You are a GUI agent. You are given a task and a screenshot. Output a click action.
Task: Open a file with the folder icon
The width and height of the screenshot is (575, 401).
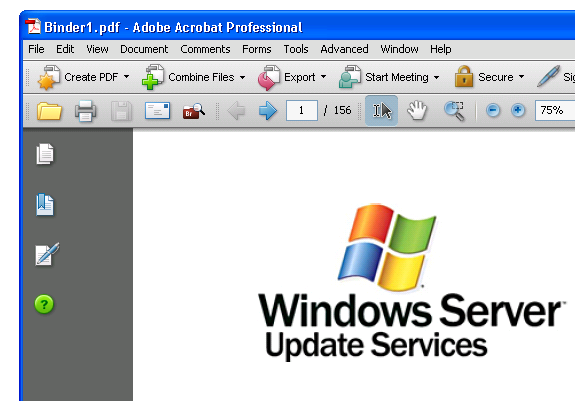[49, 111]
